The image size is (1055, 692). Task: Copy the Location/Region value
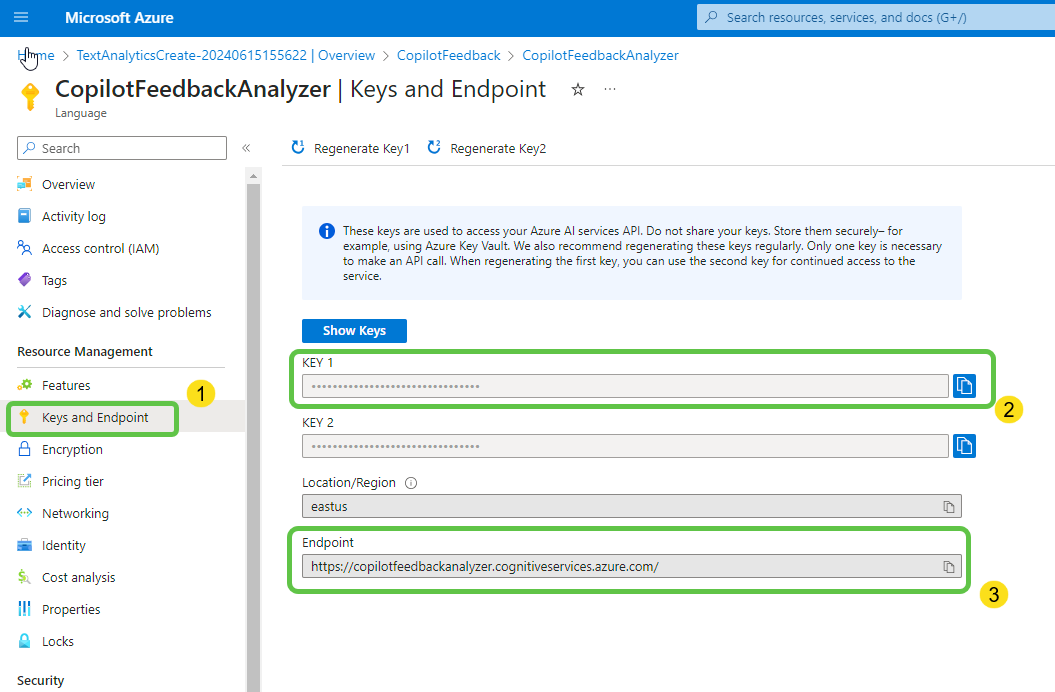coord(949,507)
